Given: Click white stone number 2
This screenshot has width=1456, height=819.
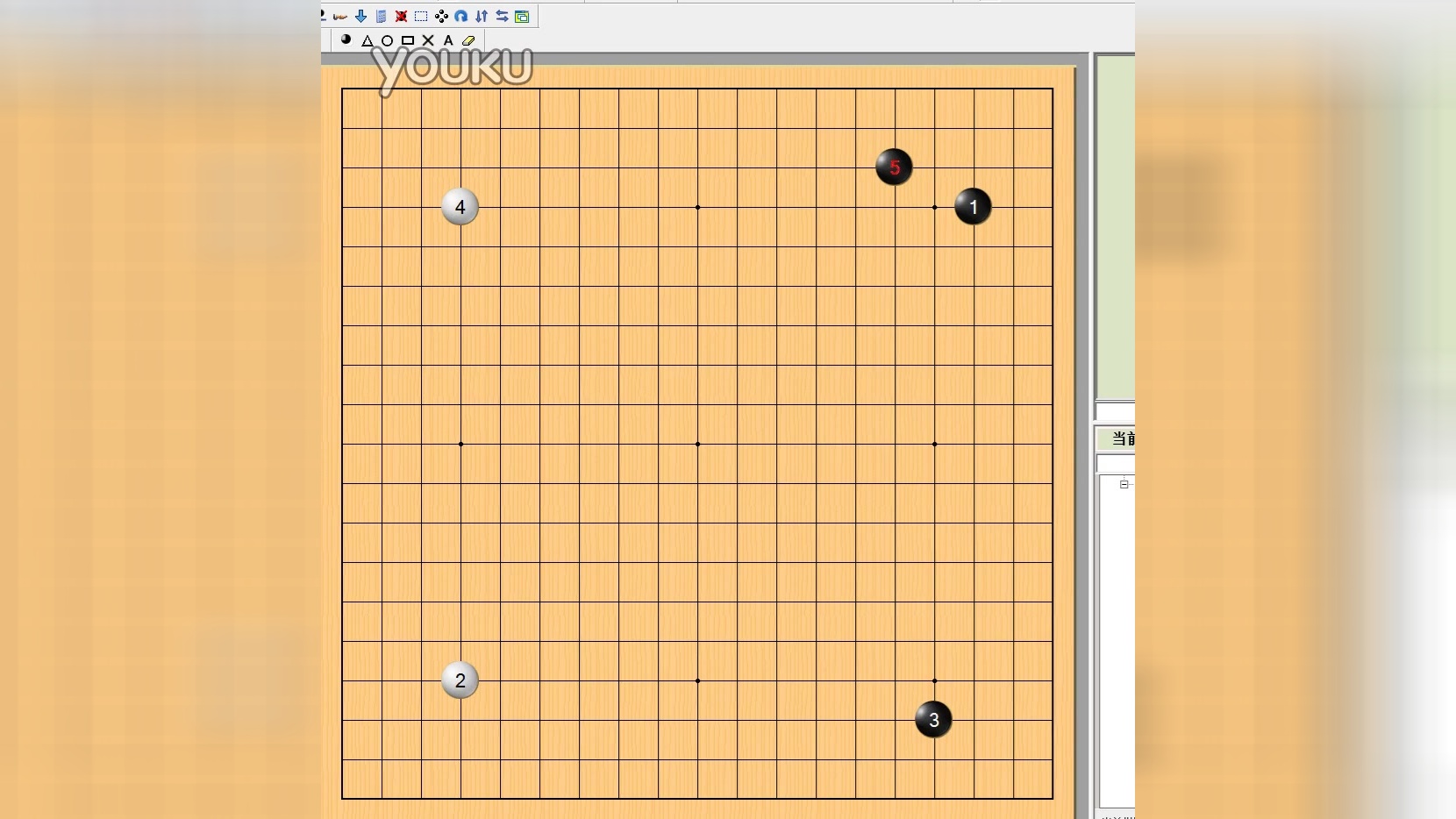Looking at the screenshot, I should coord(460,680).
